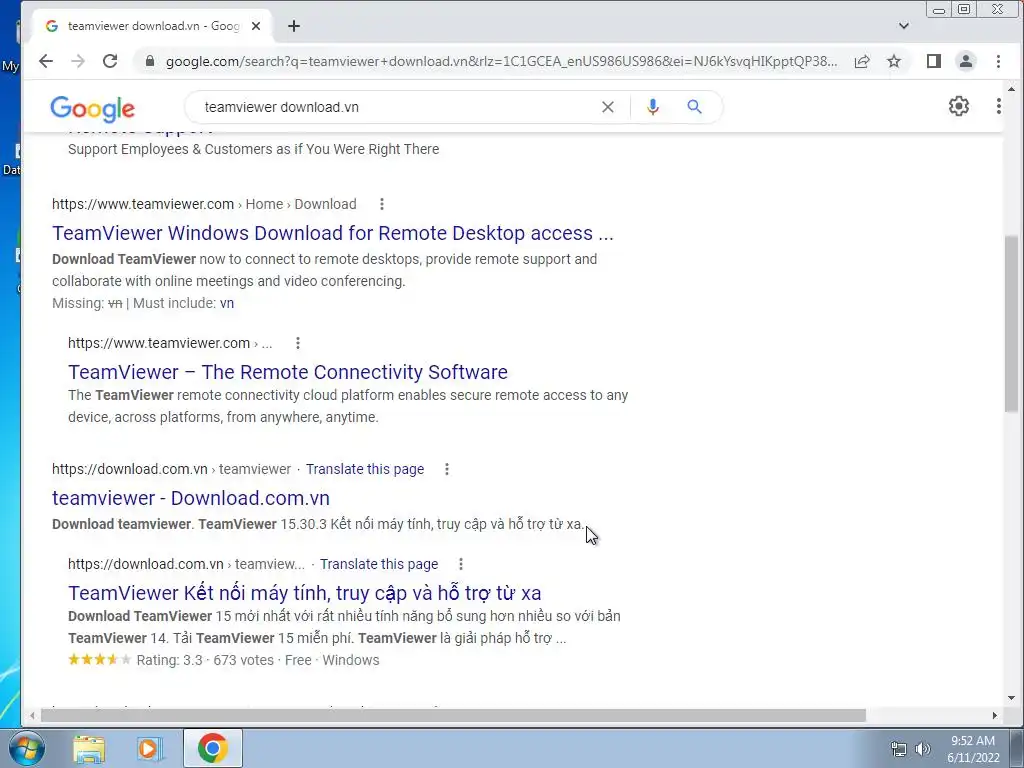Click the scroll right arrow
This screenshot has height=768, width=1024.
[995, 716]
